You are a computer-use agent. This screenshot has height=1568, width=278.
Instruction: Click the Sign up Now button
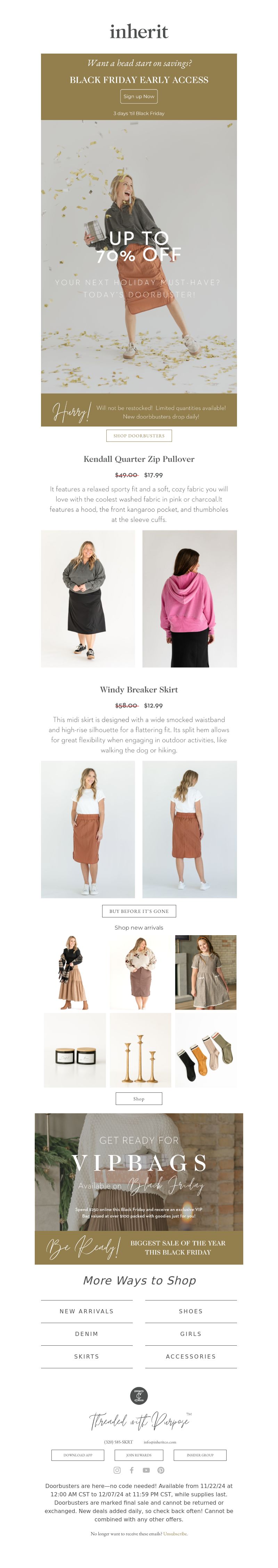click(x=139, y=96)
